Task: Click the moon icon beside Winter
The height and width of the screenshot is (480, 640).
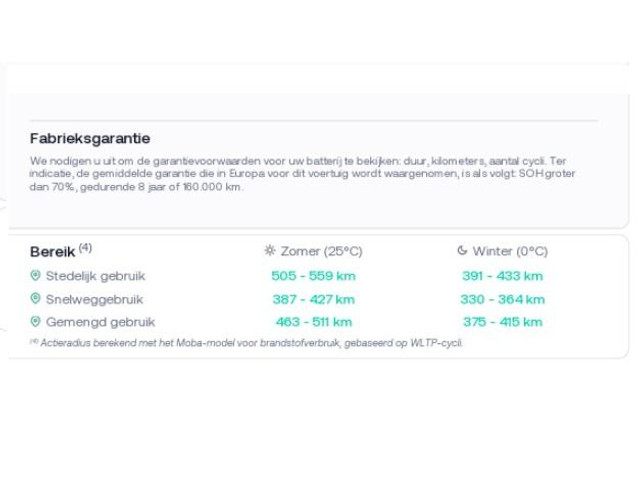Action: [x=462, y=252]
